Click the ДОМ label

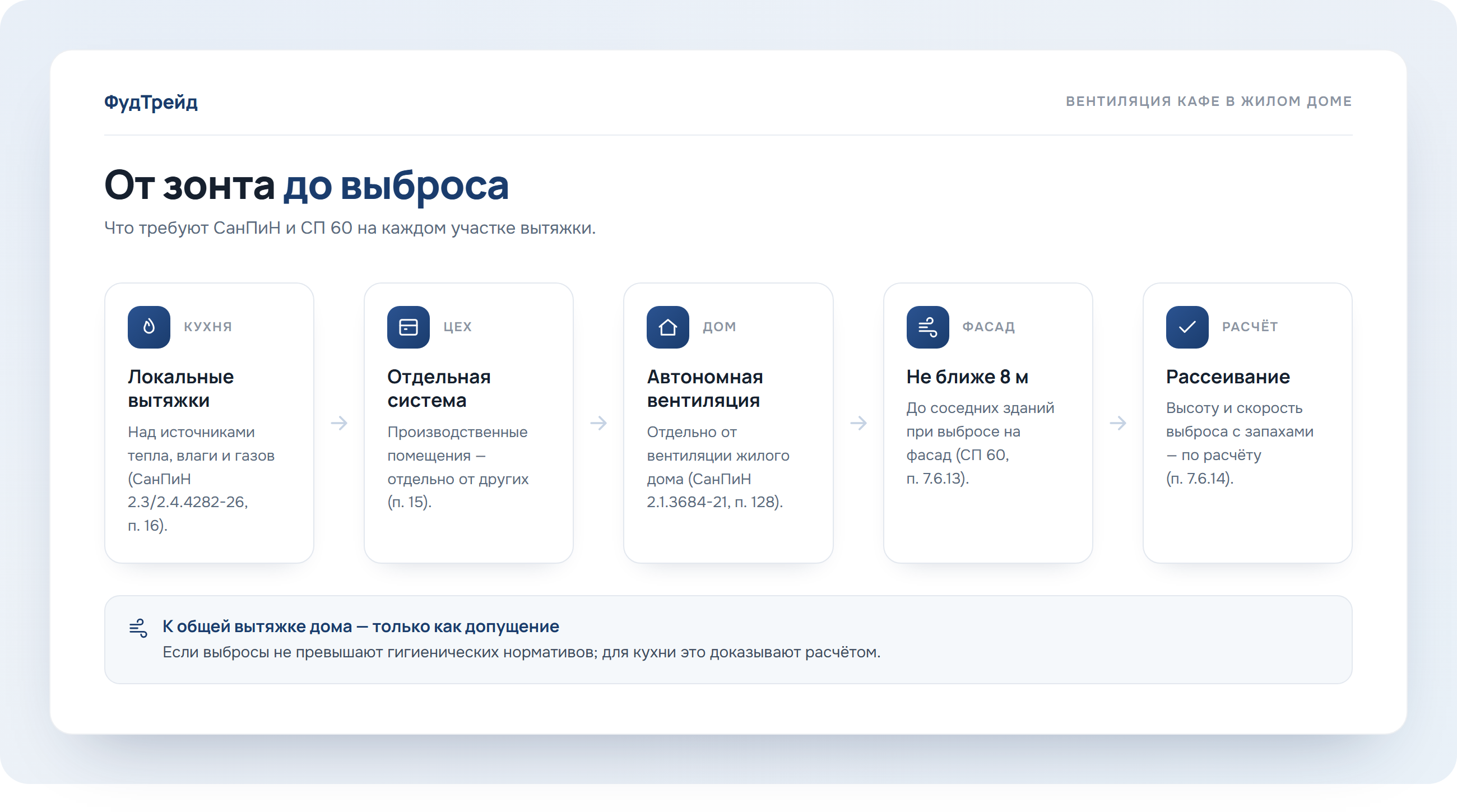point(720,327)
